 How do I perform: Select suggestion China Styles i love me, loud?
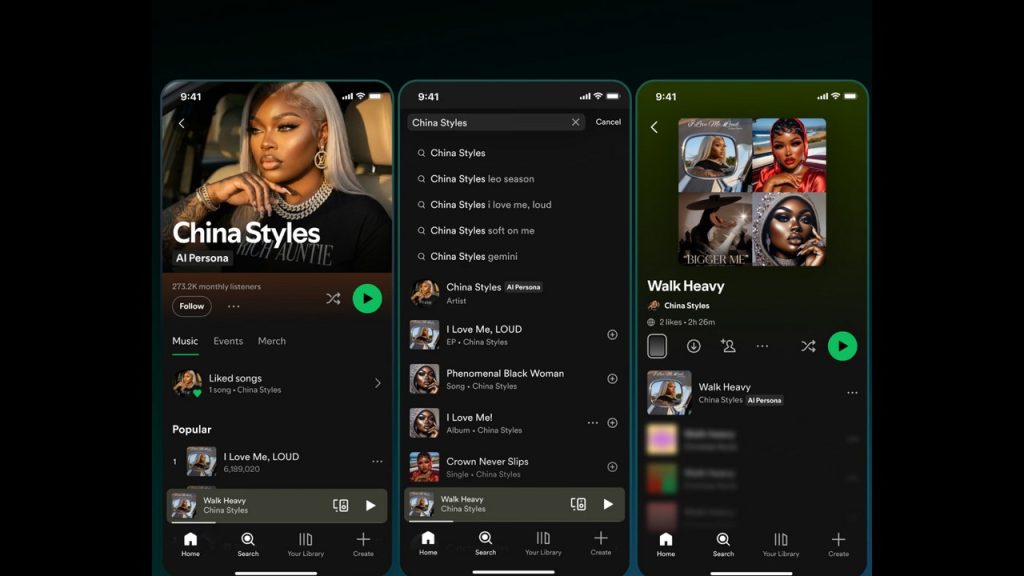[x=490, y=205]
